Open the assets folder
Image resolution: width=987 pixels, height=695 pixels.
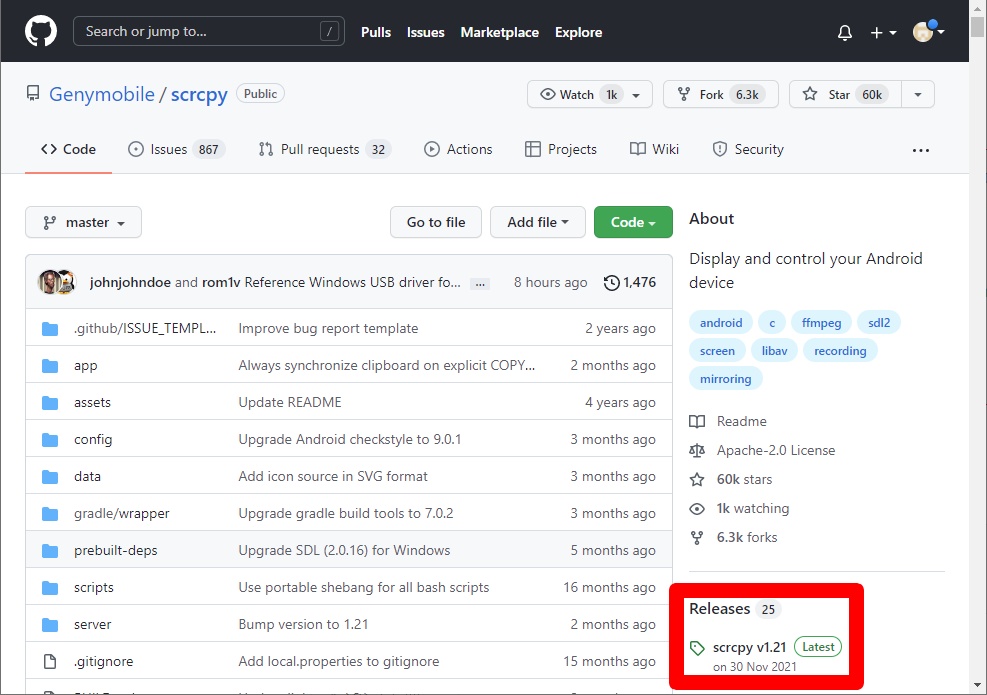(92, 402)
